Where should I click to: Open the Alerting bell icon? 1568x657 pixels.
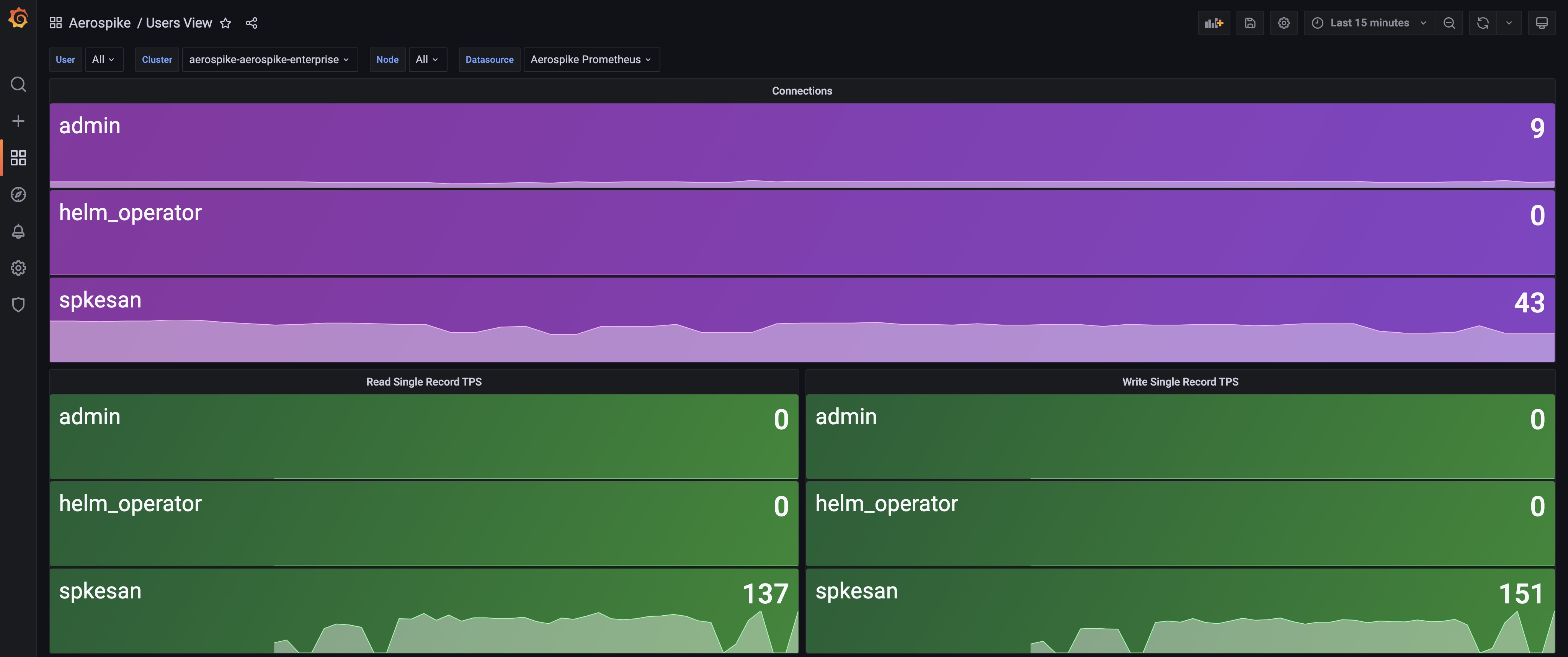pyautogui.click(x=18, y=231)
